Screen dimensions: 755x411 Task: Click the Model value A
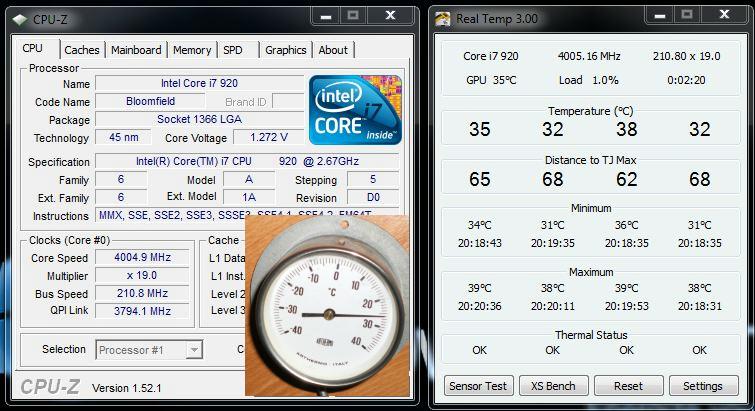pyautogui.click(x=249, y=180)
